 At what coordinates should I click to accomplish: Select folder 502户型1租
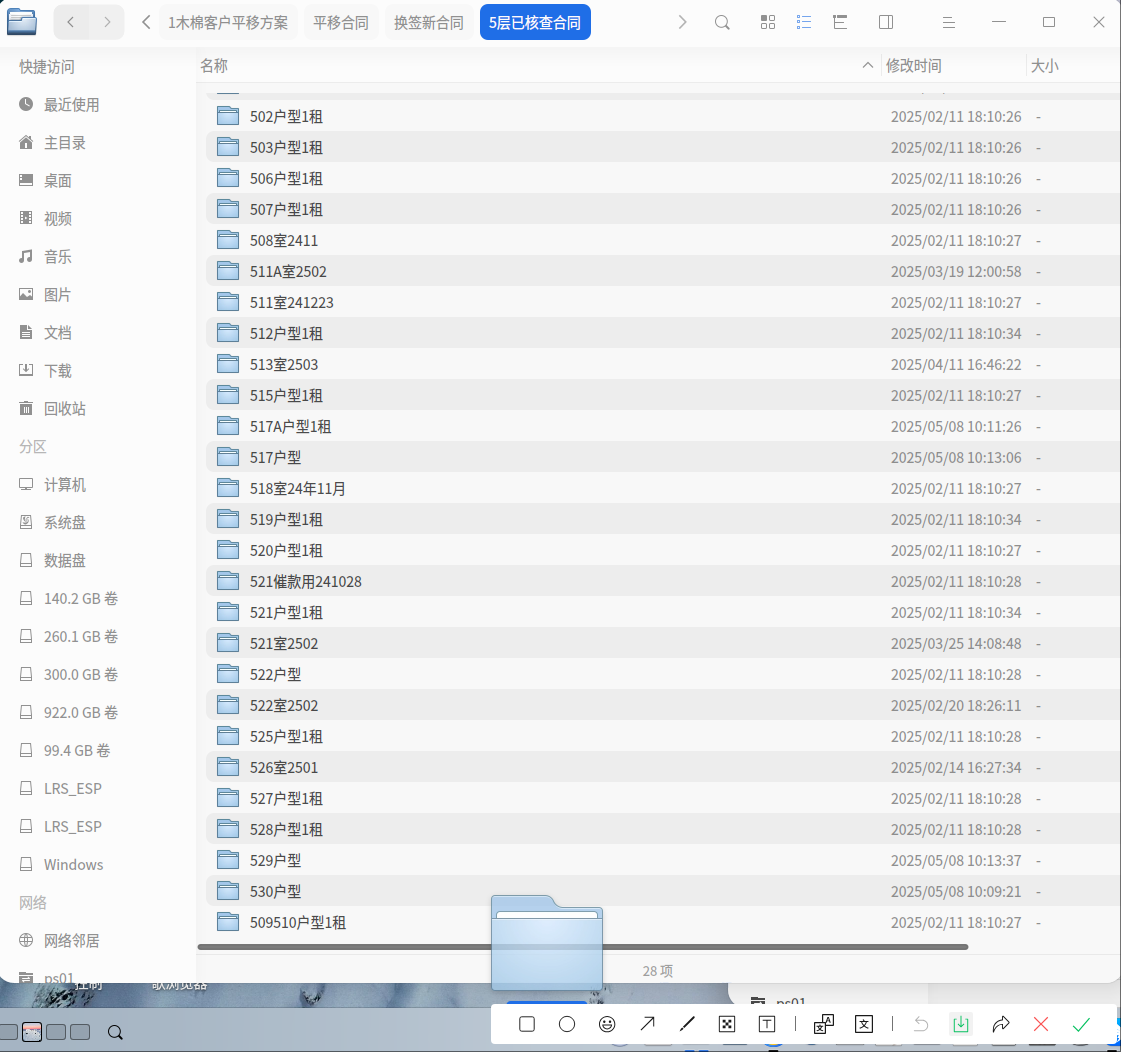coord(663,116)
